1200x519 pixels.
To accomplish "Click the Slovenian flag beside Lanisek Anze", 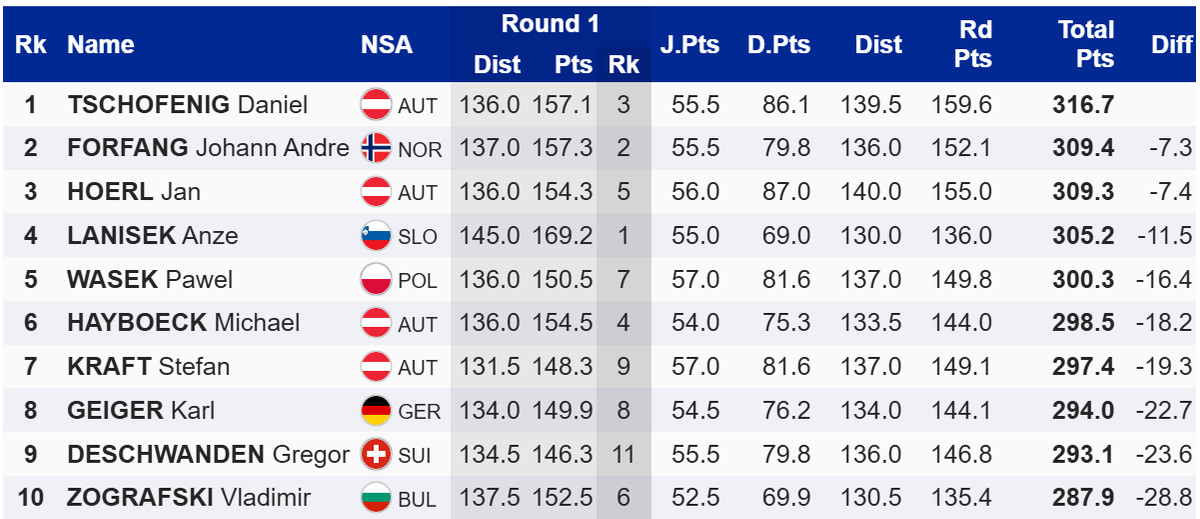I will coord(376,236).
